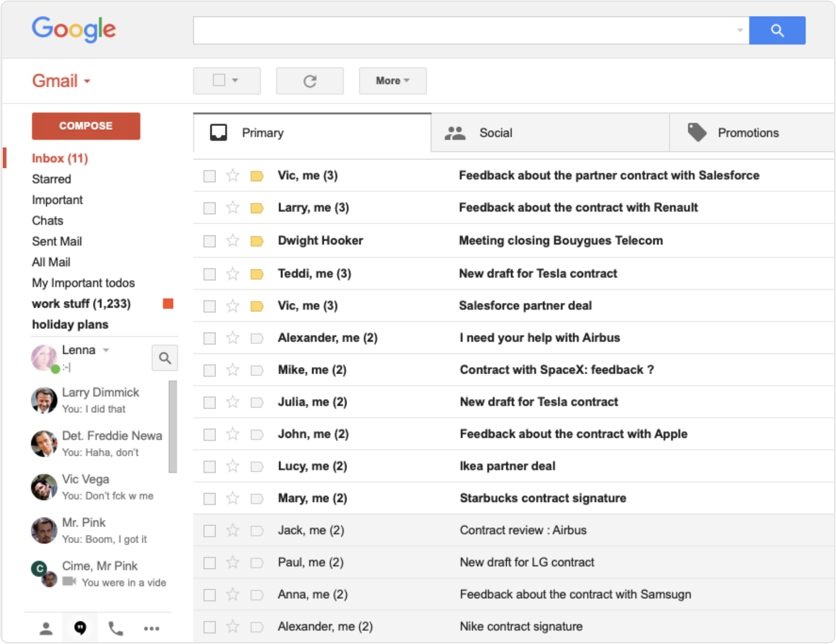Screen dimensions: 836x644
Task: Open the Important folder link
Action: [57, 200]
